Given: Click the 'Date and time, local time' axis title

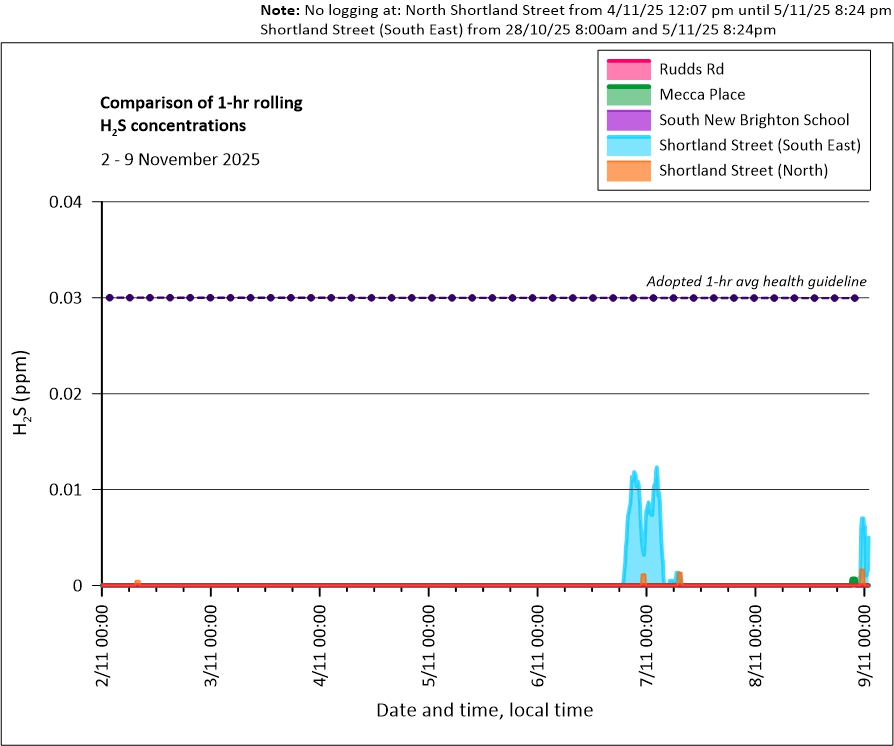Looking at the screenshot, I should [484, 711].
